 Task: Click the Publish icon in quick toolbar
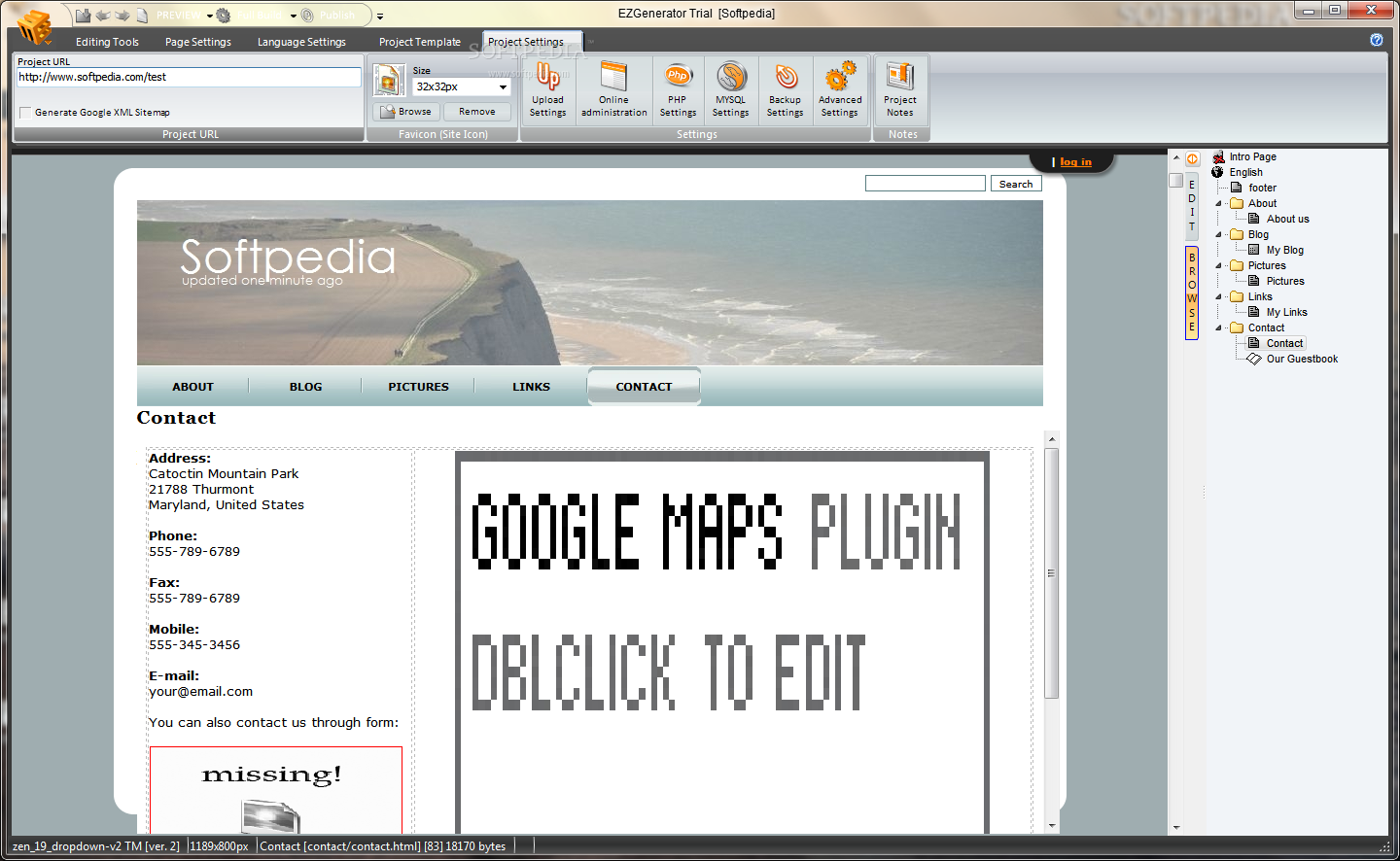308,16
